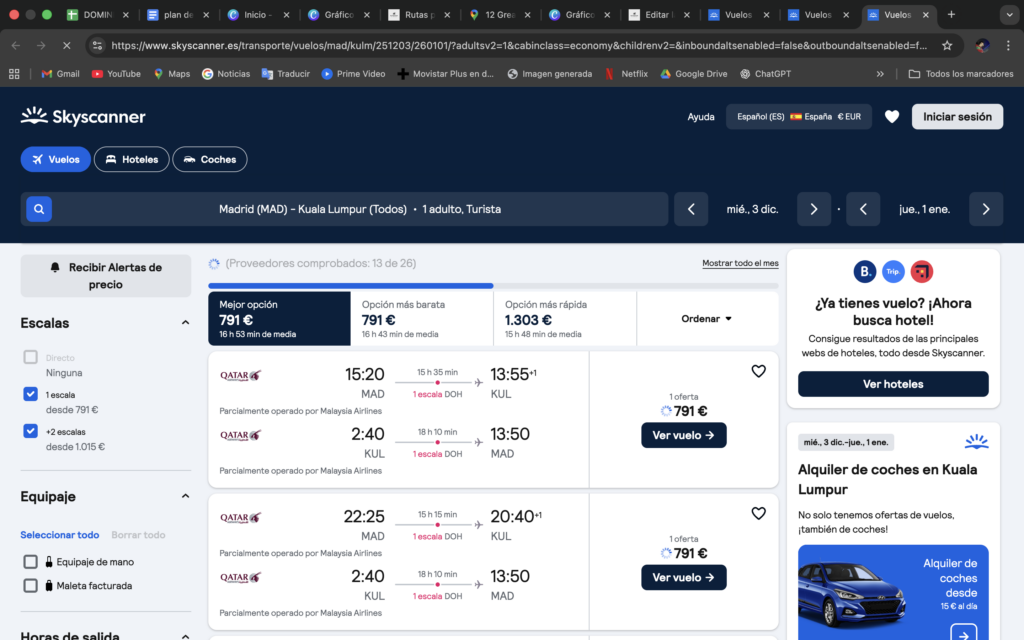Uncheck the 1 escala filter
The height and width of the screenshot is (640, 1024).
coord(31,395)
